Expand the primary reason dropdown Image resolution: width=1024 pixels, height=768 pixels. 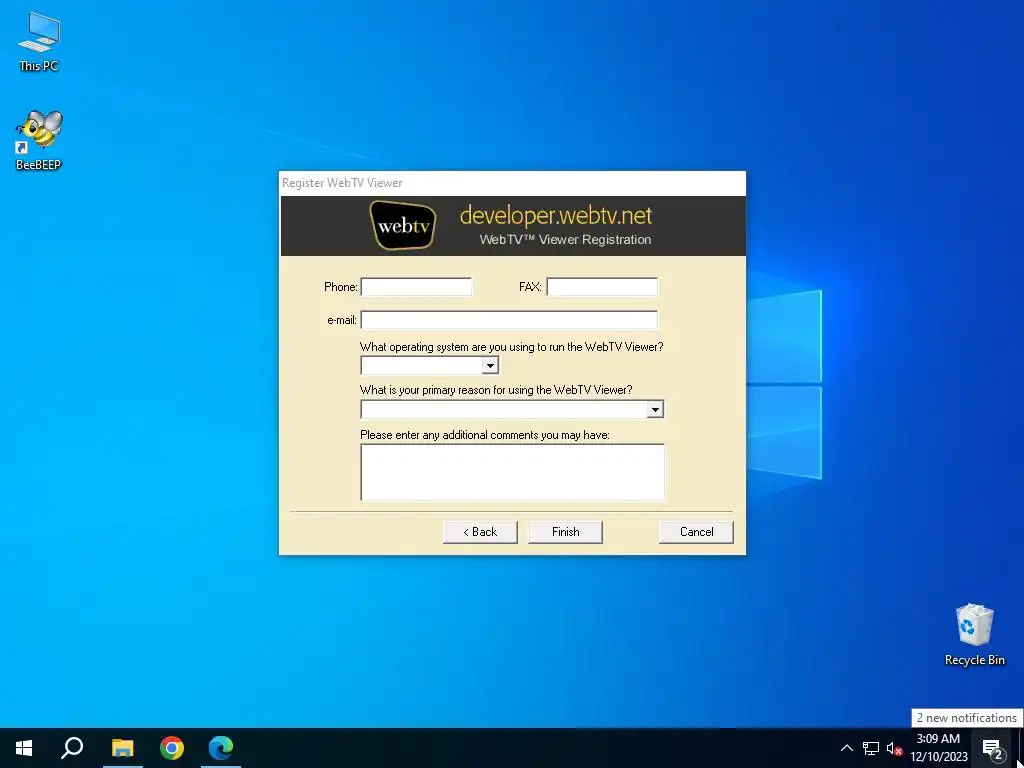(x=655, y=409)
